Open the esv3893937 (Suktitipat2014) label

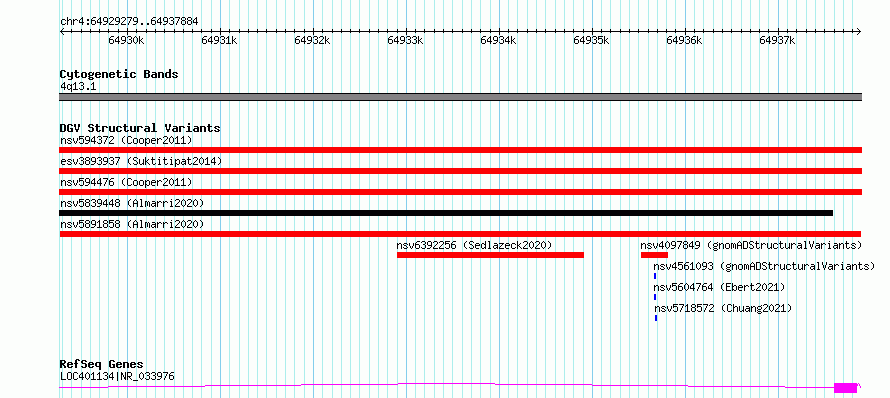point(141,161)
